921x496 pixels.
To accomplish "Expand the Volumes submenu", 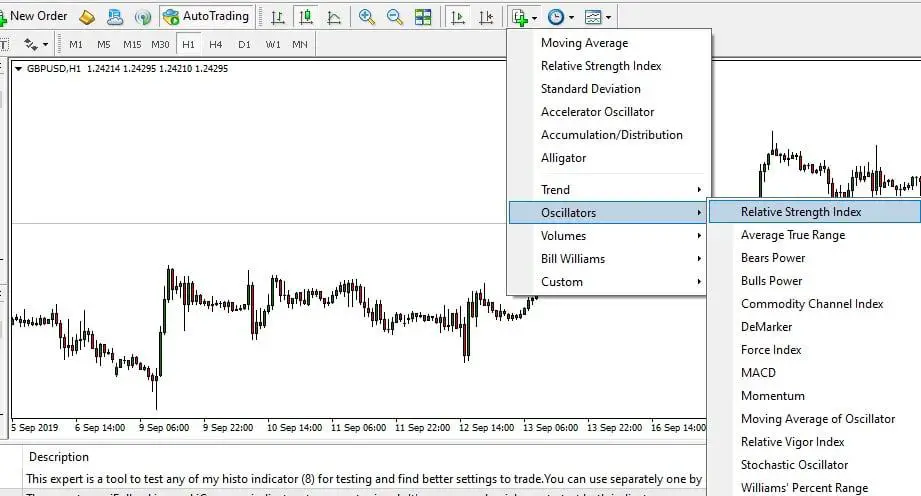I will coord(609,236).
